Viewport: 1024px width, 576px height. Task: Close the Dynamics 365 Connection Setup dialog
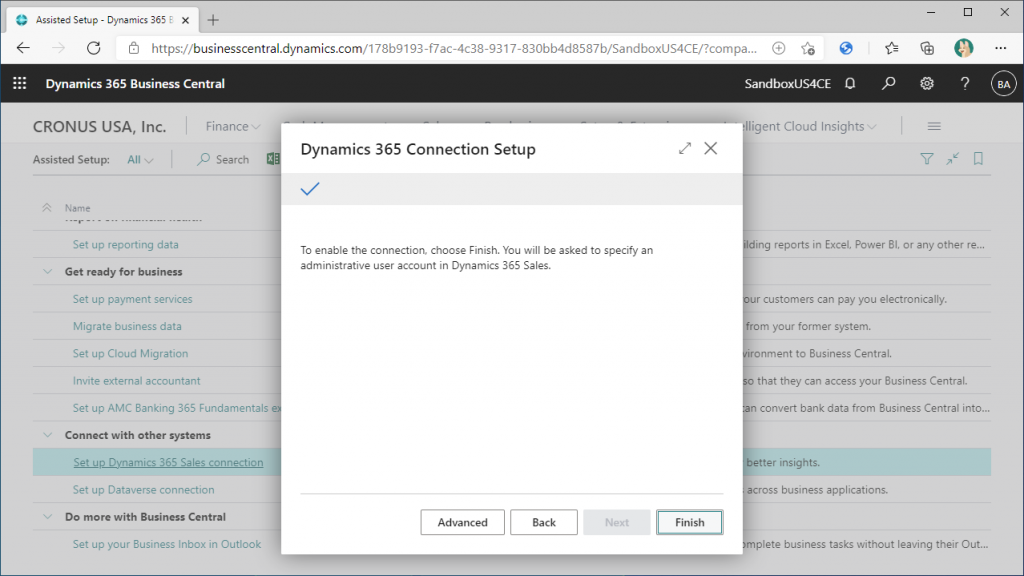[711, 149]
